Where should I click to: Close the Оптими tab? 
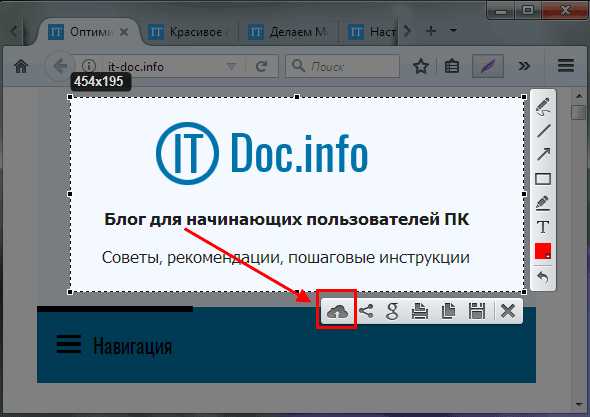[x=123, y=32]
